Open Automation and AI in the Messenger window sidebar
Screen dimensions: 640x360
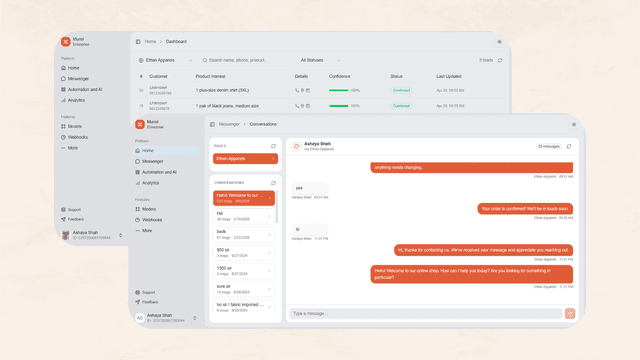[156, 172]
